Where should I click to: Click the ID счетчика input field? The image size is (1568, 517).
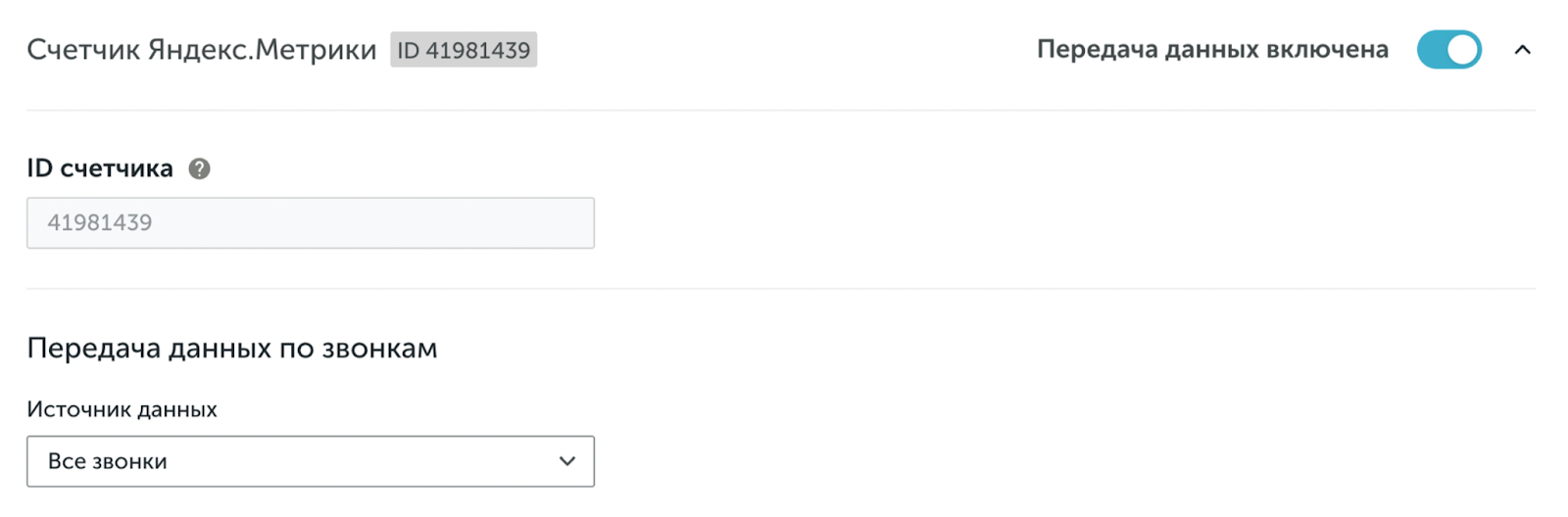[310, 223]
